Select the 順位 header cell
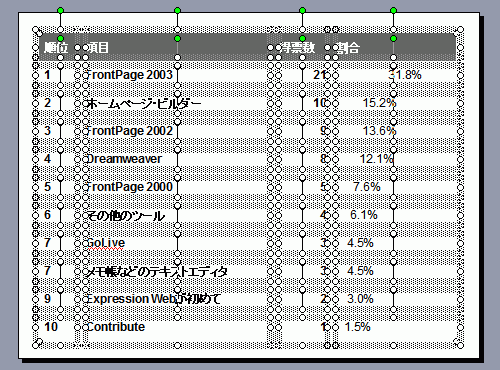Image resolution: width=500 pixels, height=370 pixels. click(56, 48)
